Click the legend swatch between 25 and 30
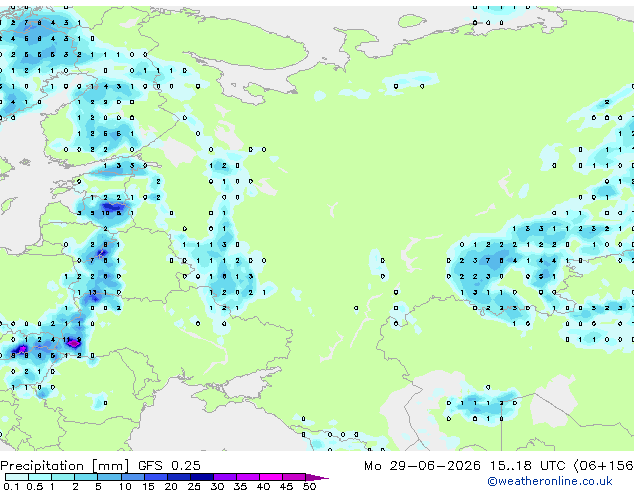This screenshot has height=490, width=634. (202, 477)
